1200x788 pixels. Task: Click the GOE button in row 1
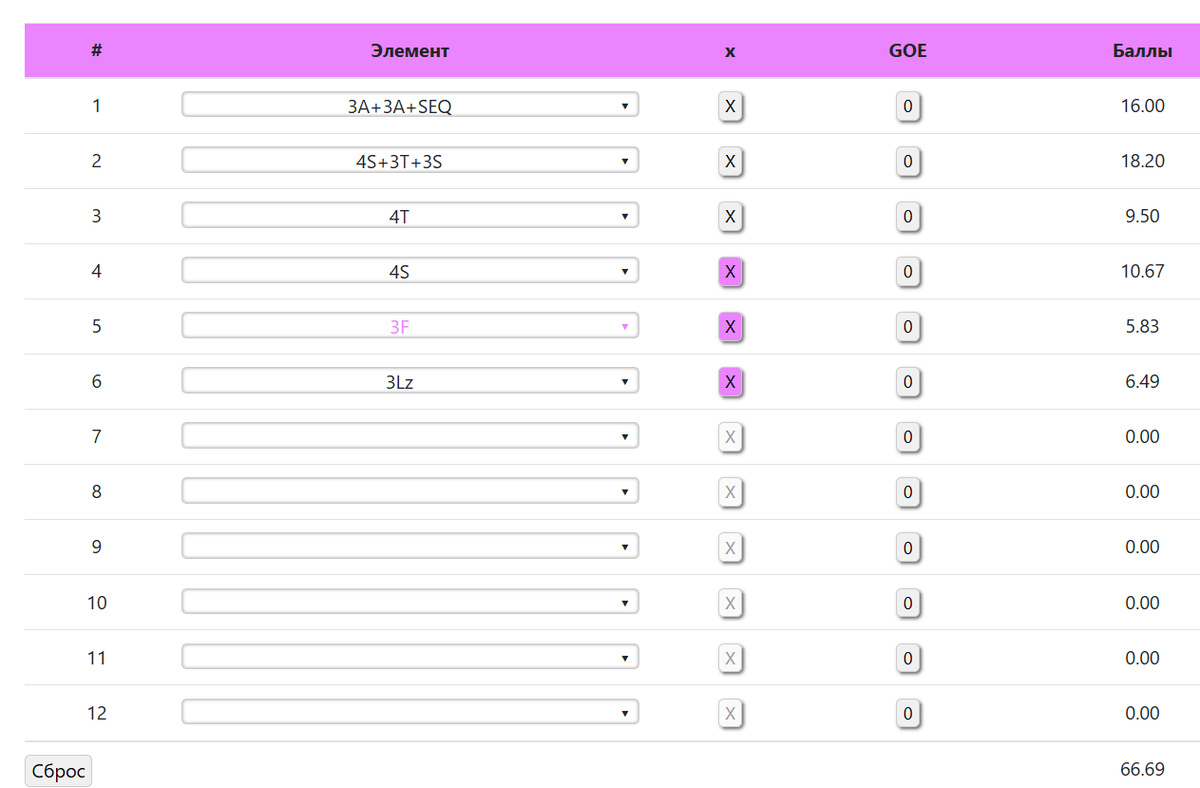(908, 106)
